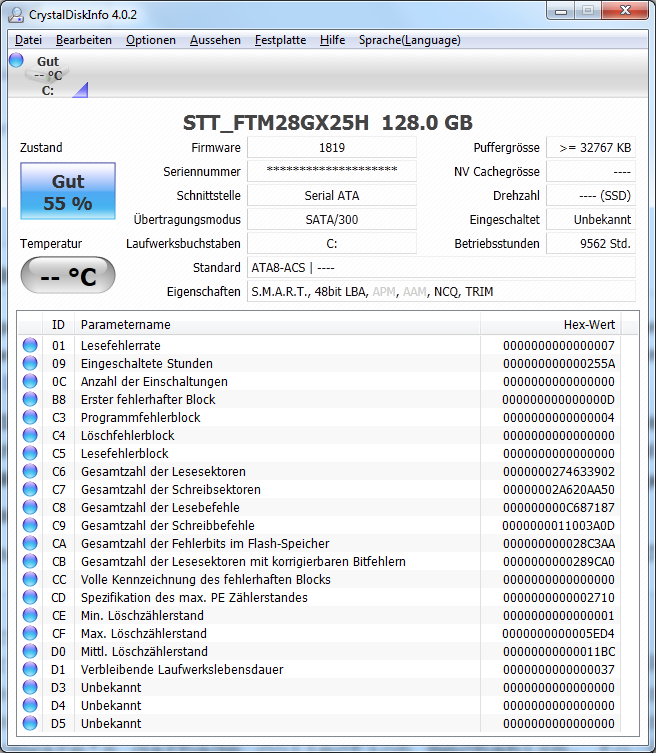Click the status orb for Erster fehlerhafter Block

tap(30, 399)
